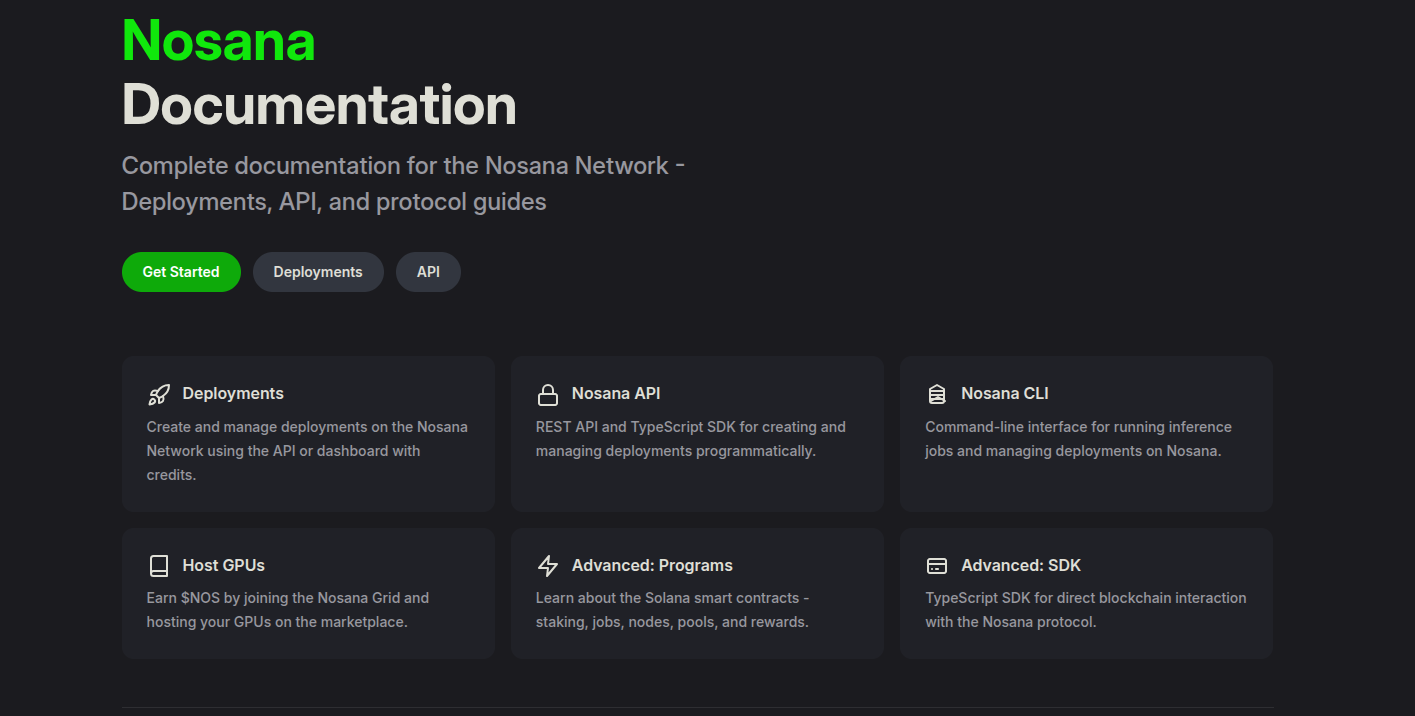Open the Advanced: SDK card heading
Image resolution: width=1415 pixels, height=716 pixels.
click(x=1021, y=566)
